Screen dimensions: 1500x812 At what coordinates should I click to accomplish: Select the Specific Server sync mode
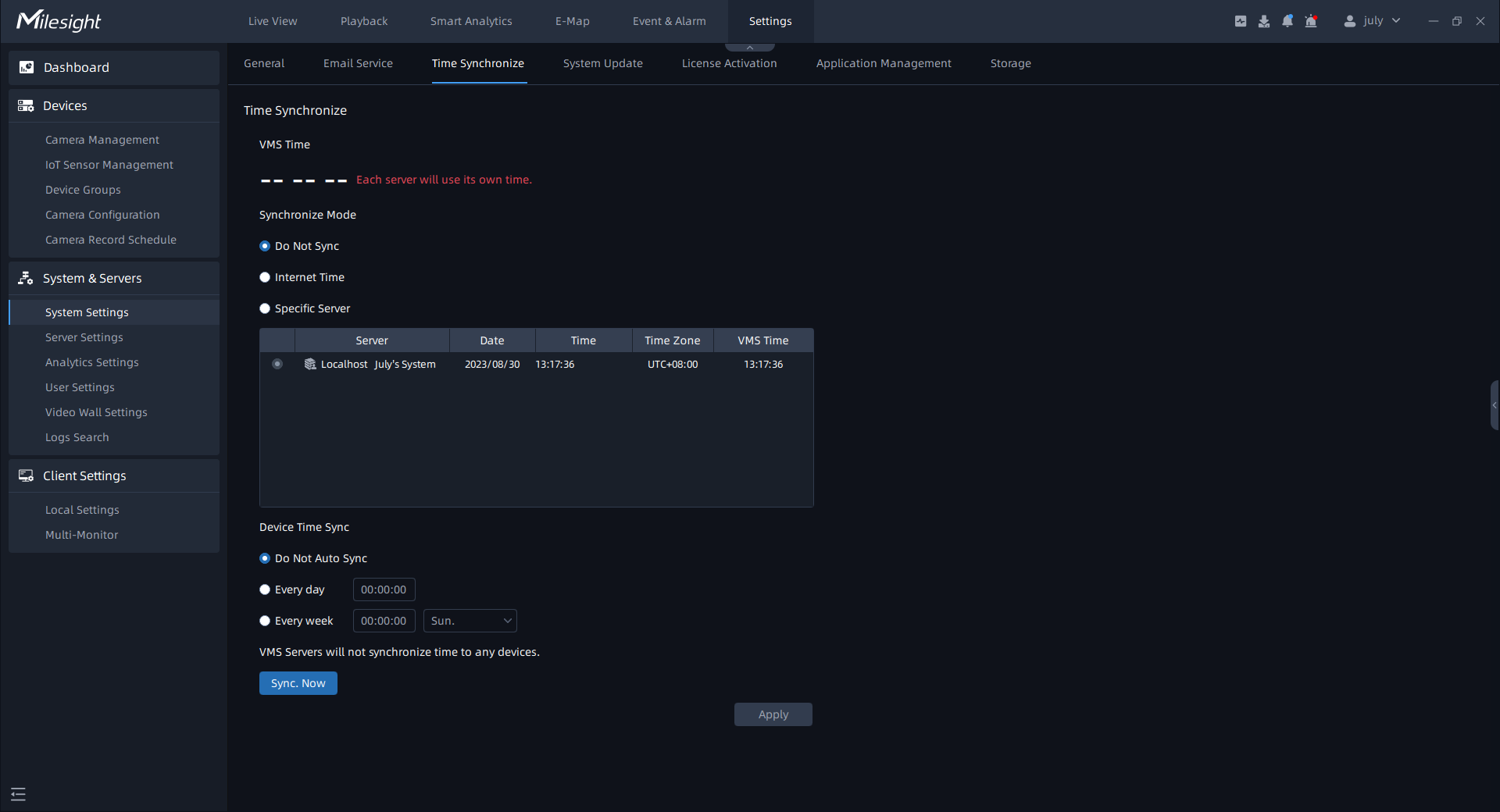coord(265,308)
